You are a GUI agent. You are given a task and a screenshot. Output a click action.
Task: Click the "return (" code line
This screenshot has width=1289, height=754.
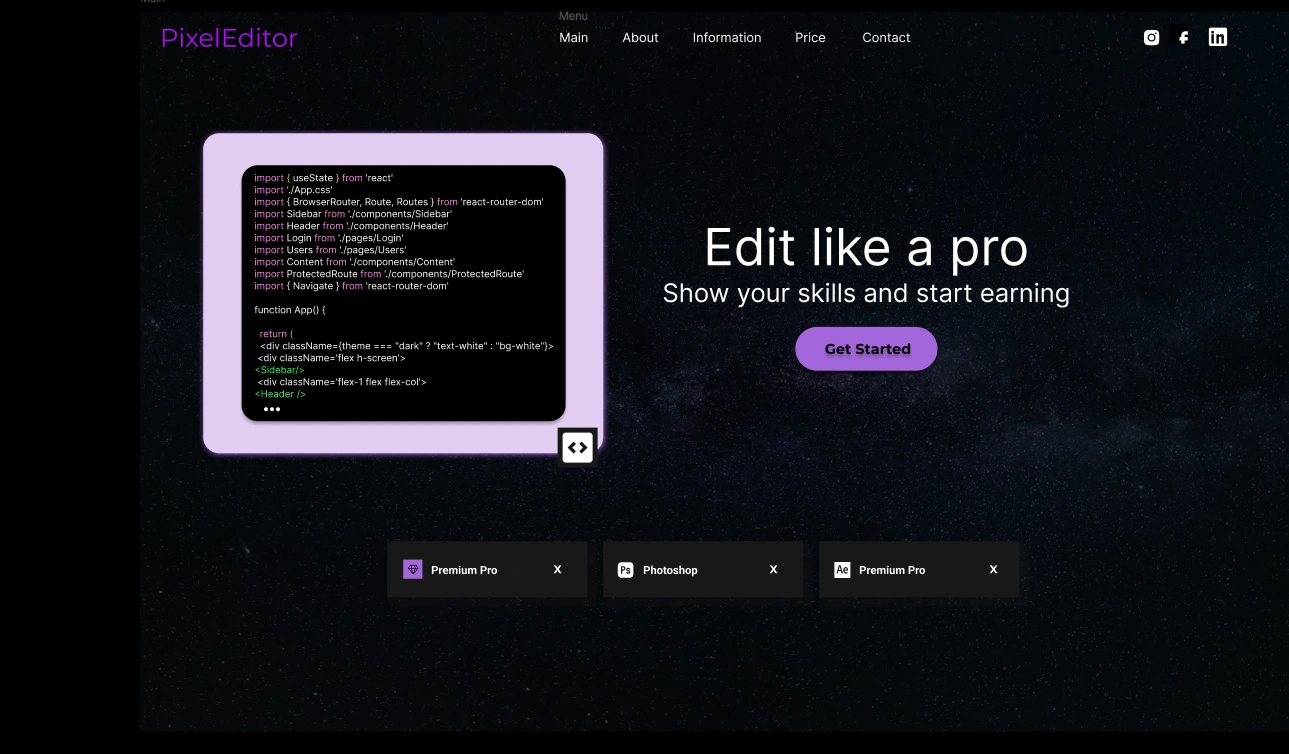(276, 334)
